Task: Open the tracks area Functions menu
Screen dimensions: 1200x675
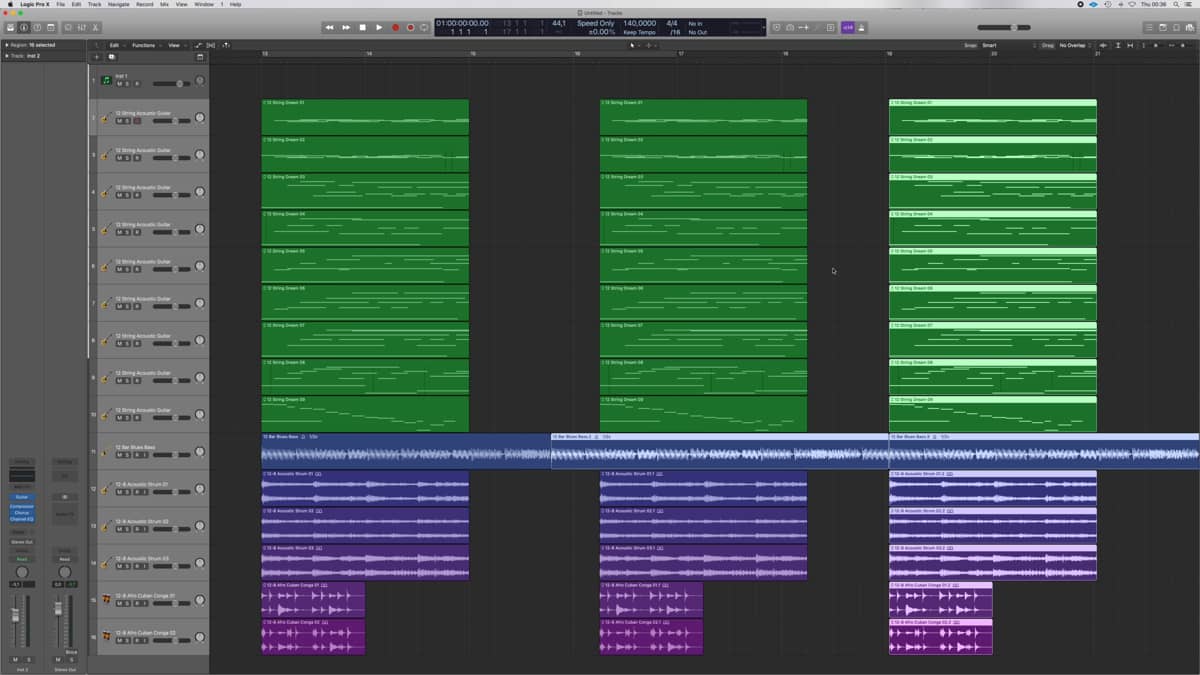Action: (146, 45)
